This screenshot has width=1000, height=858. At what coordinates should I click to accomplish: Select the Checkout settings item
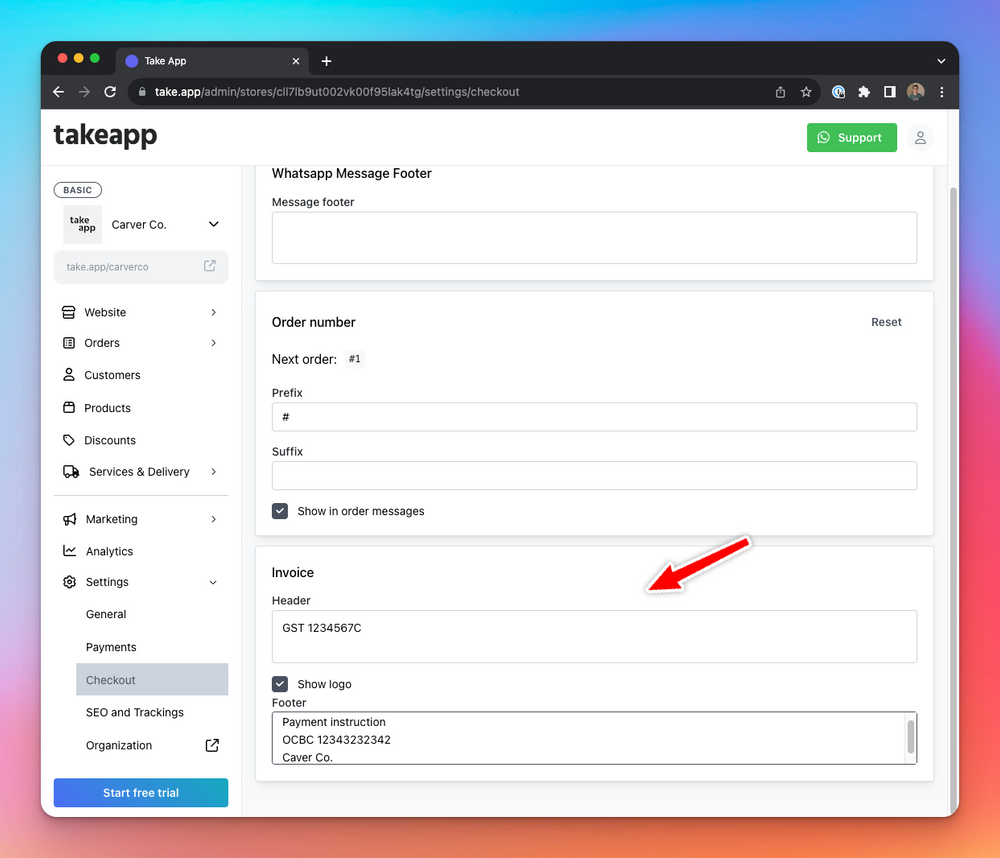152,679
